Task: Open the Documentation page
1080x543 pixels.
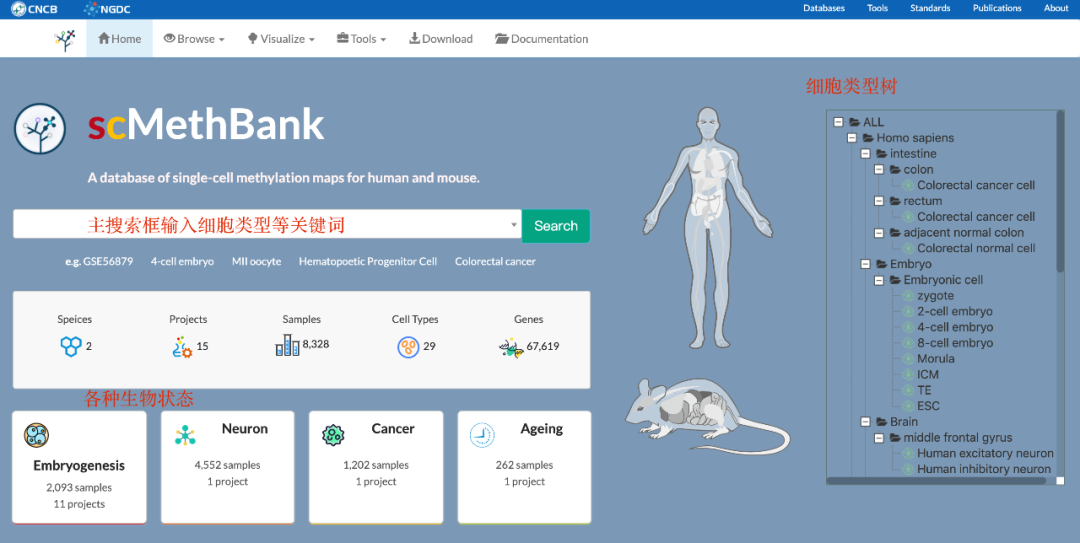Action: coord(541,39)
